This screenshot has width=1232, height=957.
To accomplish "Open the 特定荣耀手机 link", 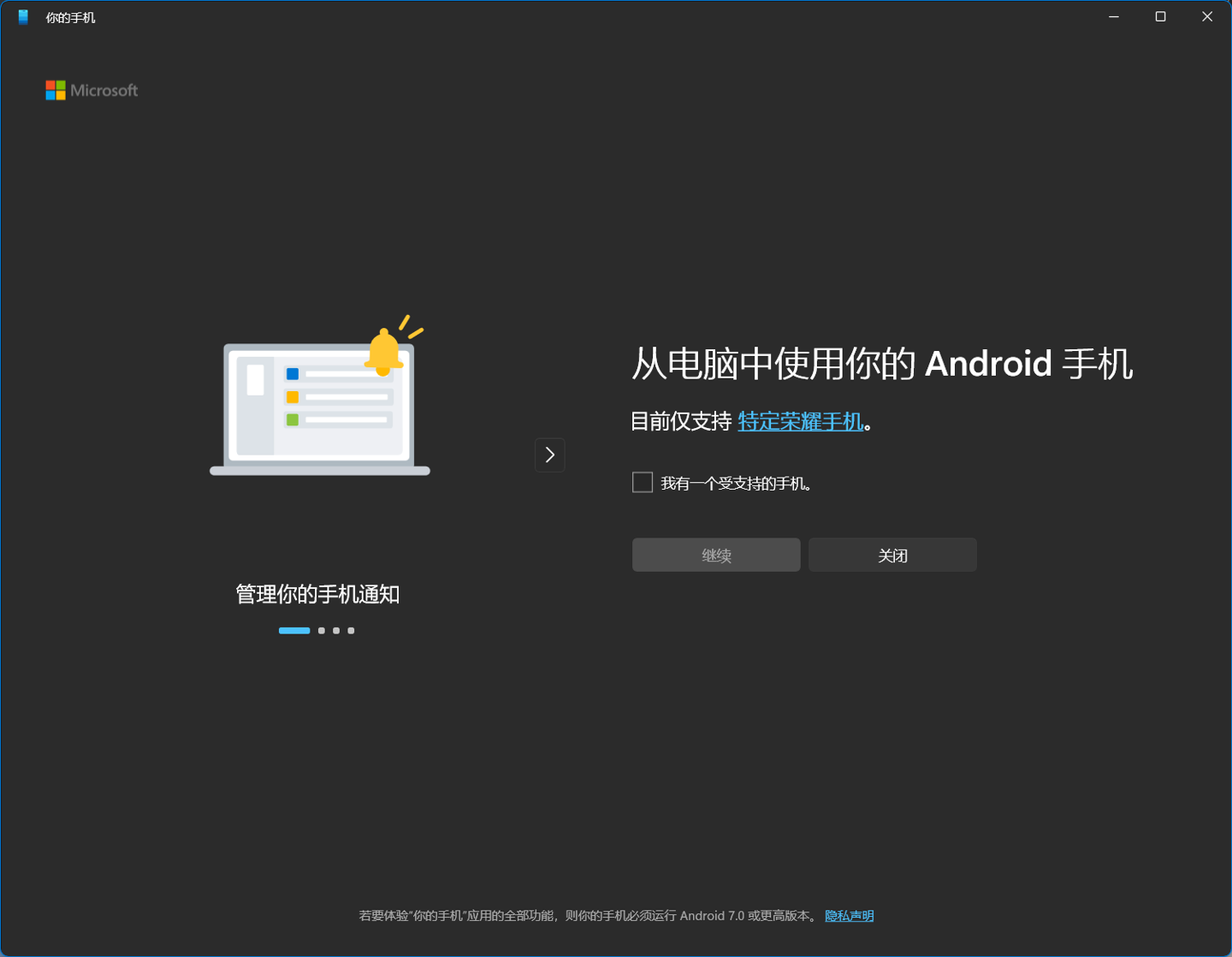I will [800, 421].
